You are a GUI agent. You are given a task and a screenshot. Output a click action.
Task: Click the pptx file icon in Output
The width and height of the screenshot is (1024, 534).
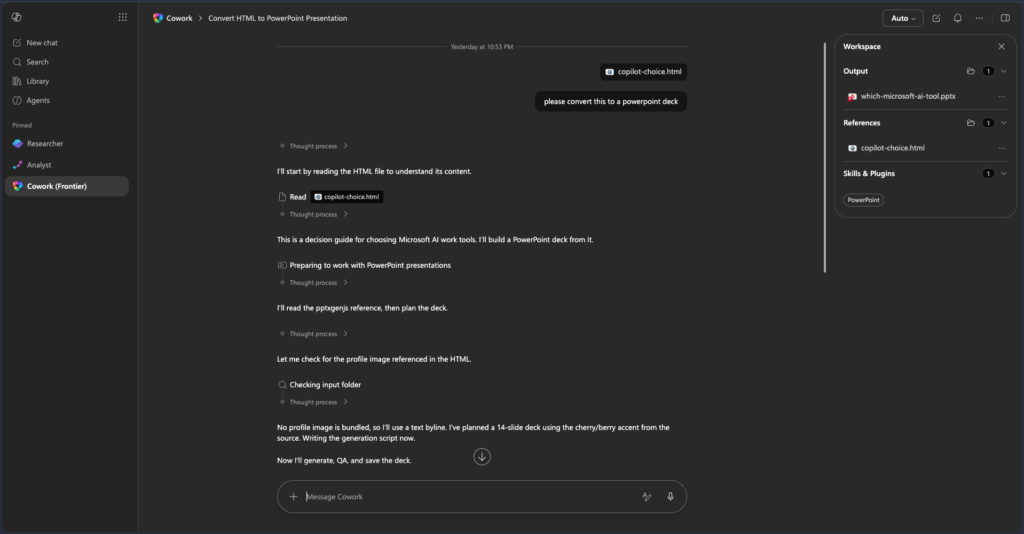(x=852, y=97)
